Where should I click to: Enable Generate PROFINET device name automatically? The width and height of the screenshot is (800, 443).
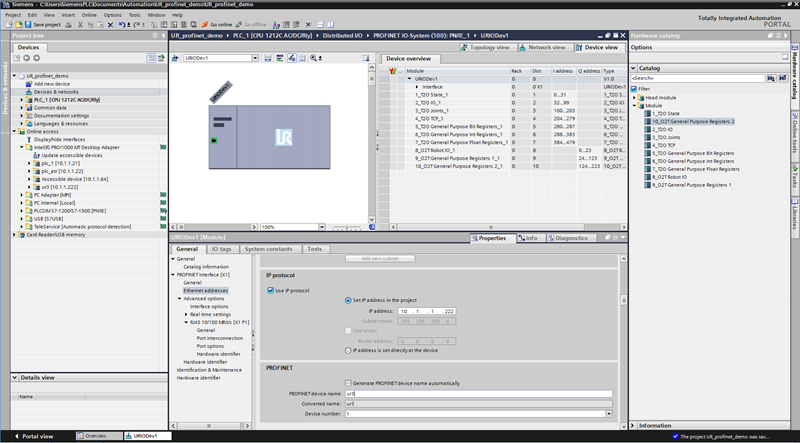click(348, 383)
